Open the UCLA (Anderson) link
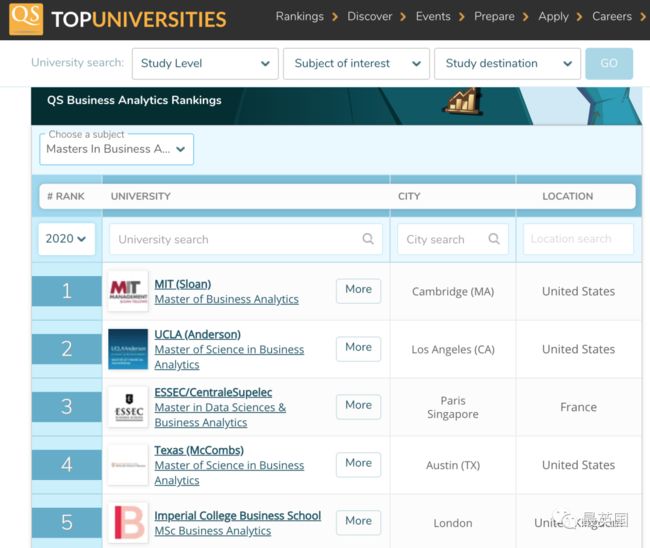The image size is (650, 548). [x=197, y=335]
